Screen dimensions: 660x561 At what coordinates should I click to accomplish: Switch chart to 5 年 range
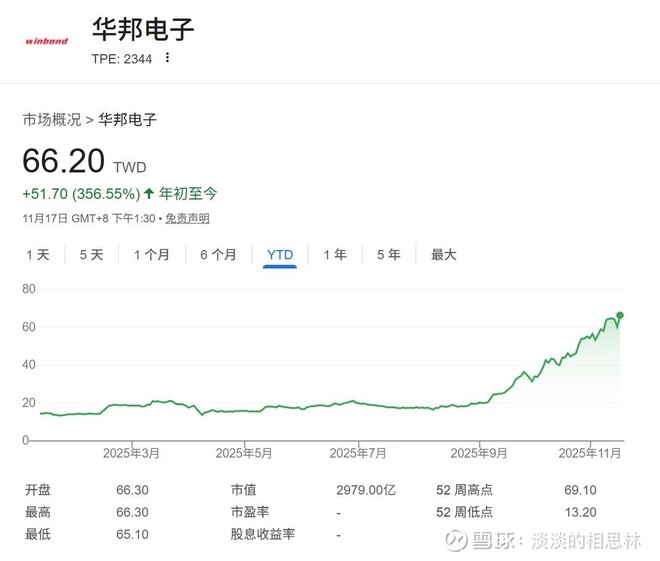point(389,255)
